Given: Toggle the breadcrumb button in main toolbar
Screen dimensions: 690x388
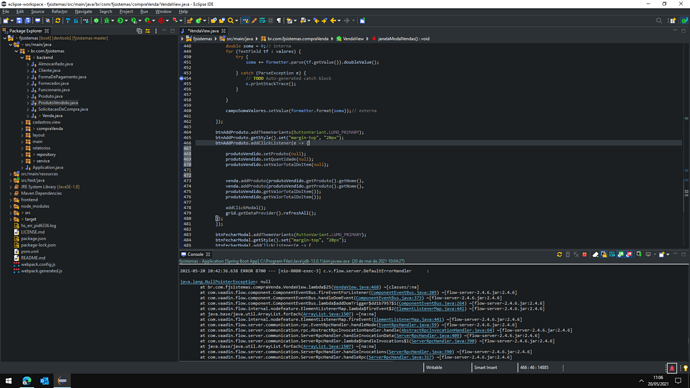Looking at the screenshot, I should click(245, 21).
